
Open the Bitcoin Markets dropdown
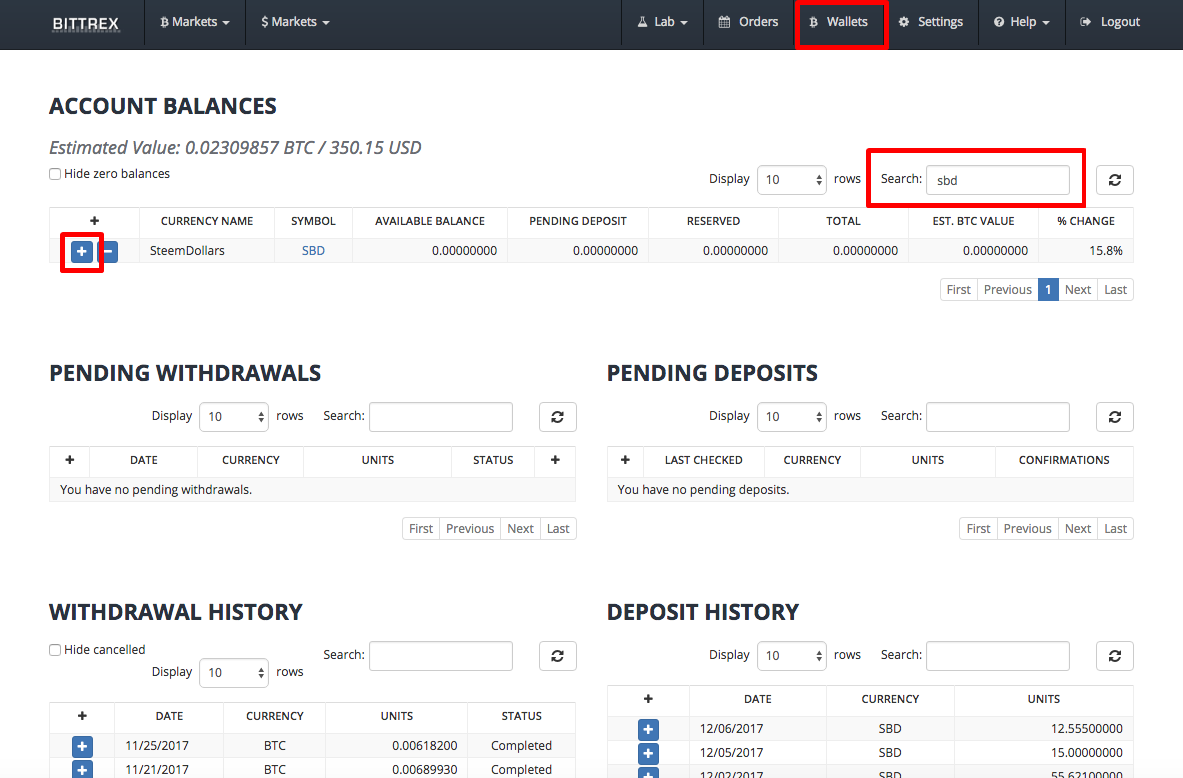coord(195,22)
